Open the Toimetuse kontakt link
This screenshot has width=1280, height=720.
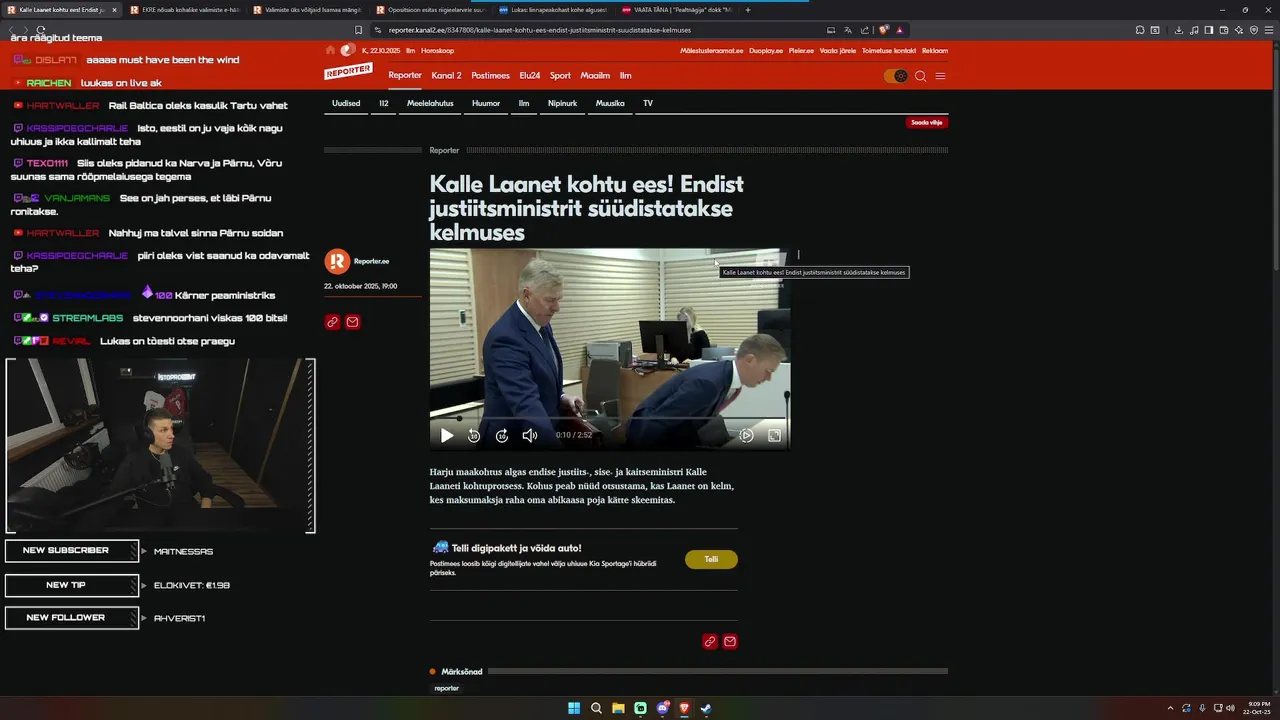(889, 50)
